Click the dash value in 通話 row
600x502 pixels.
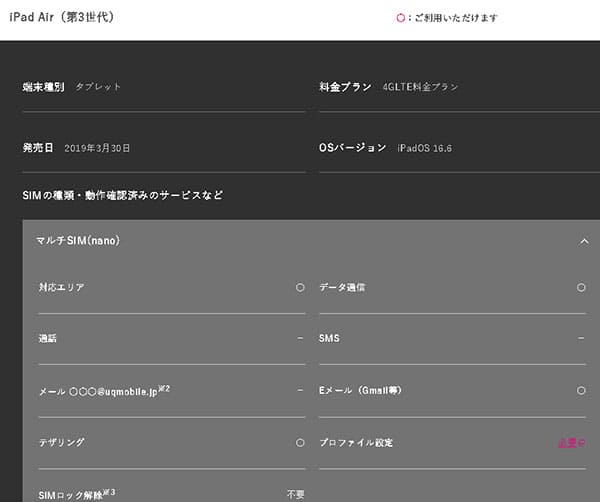click(300, 338)
